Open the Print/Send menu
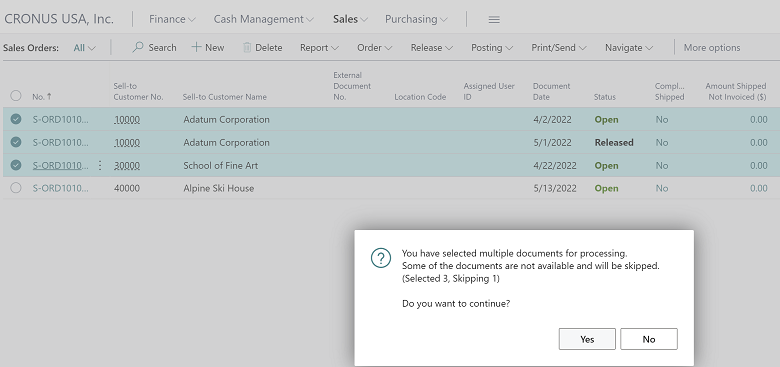780x367 pixels. 559,48
